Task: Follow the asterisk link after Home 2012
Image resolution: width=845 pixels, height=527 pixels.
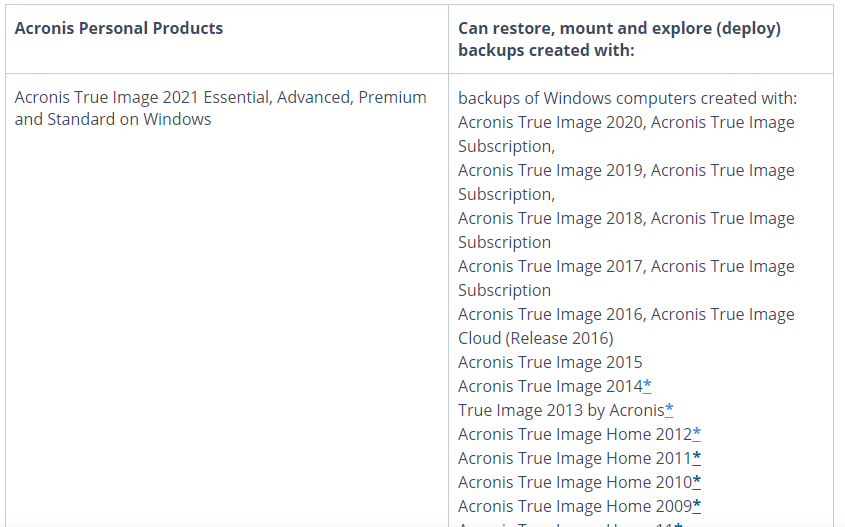Action: pos(697,434)
